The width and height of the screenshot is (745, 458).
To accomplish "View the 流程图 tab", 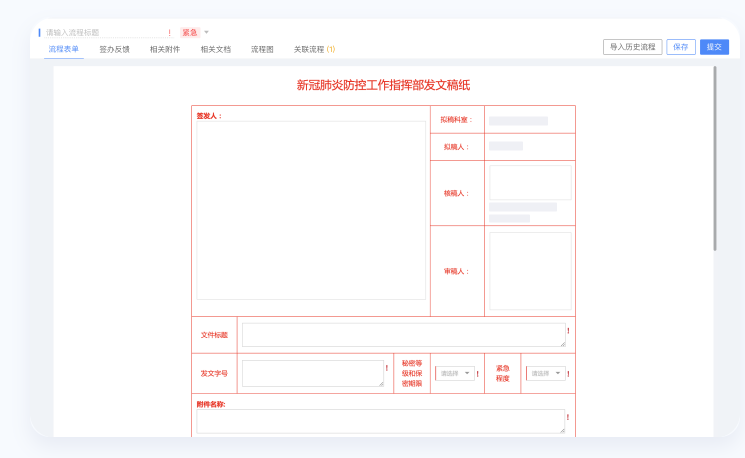I will click(262, 49).
